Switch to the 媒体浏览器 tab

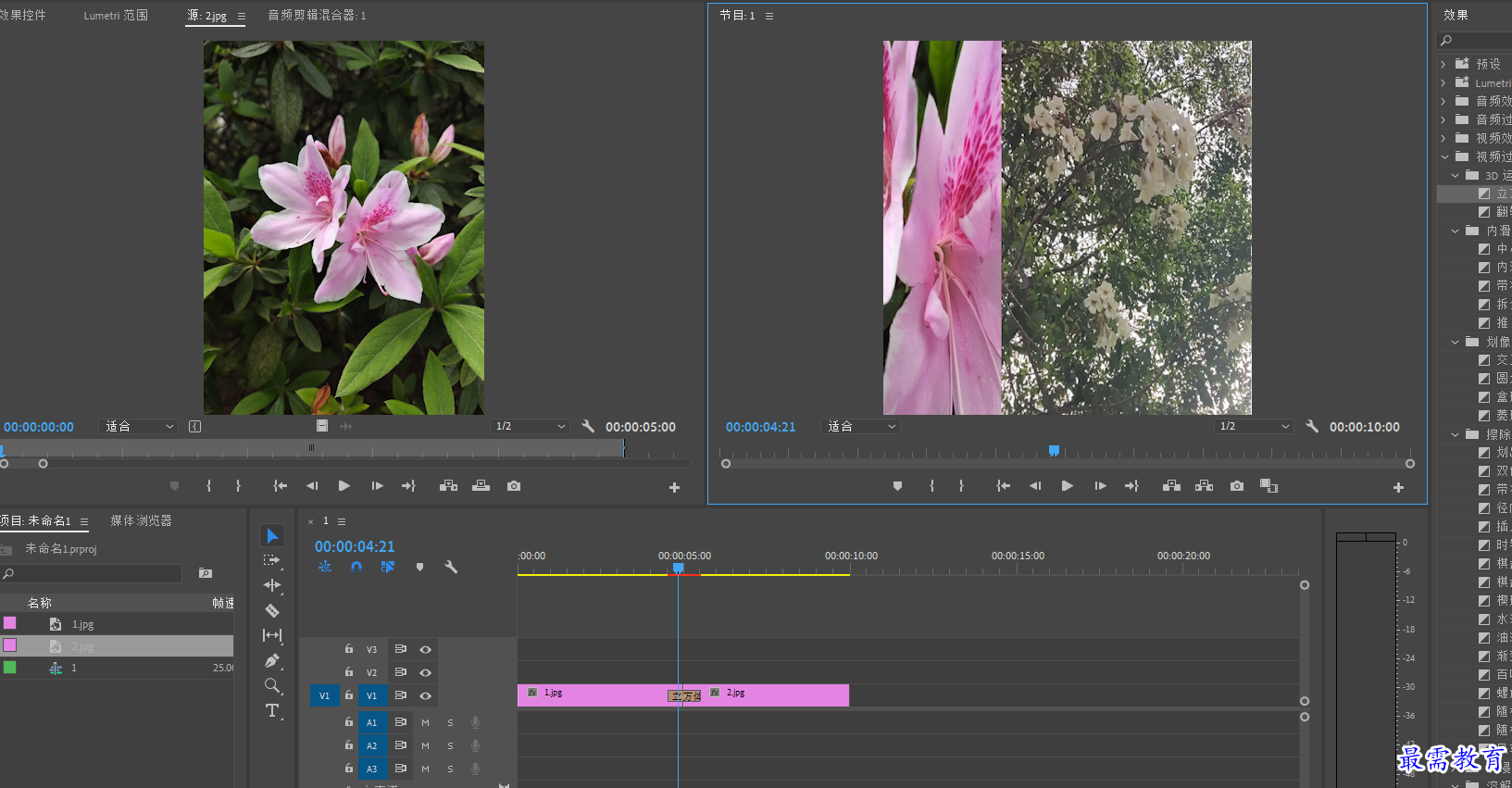click(x=141, y=520)
